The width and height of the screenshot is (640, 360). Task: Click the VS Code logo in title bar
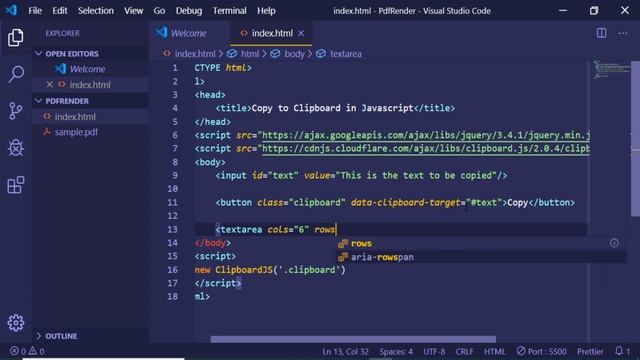11,10
